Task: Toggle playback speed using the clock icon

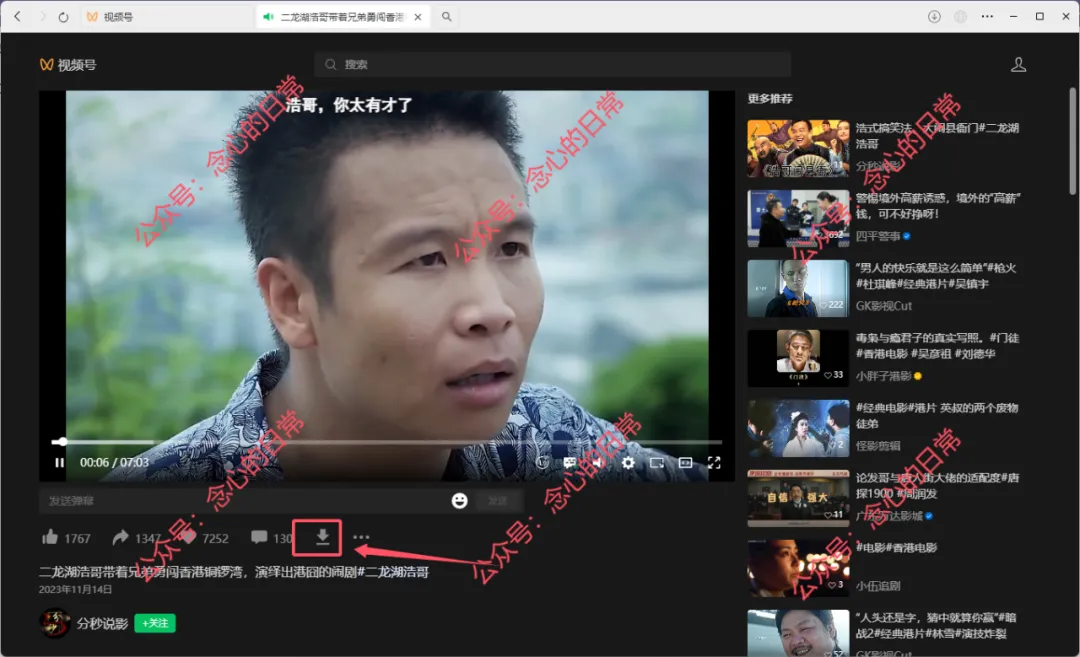Action: pos(543,462)
